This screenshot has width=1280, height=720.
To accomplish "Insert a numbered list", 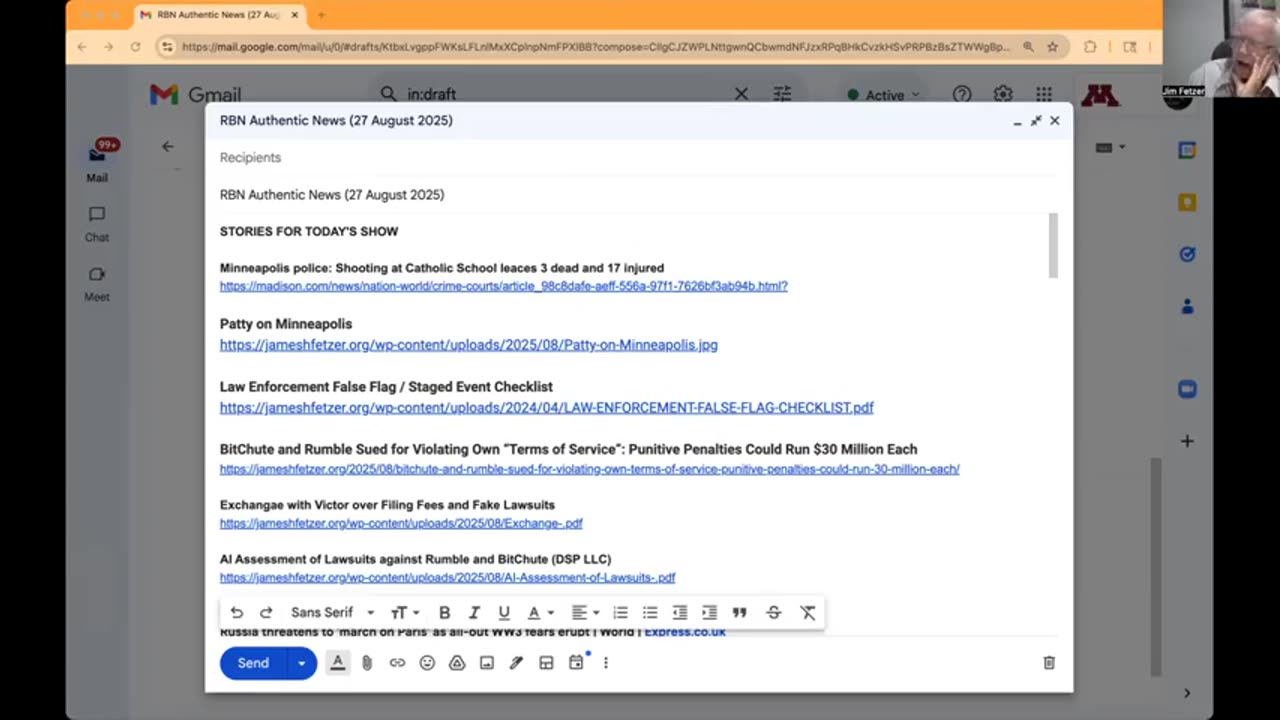I will [x=620, y=613].
